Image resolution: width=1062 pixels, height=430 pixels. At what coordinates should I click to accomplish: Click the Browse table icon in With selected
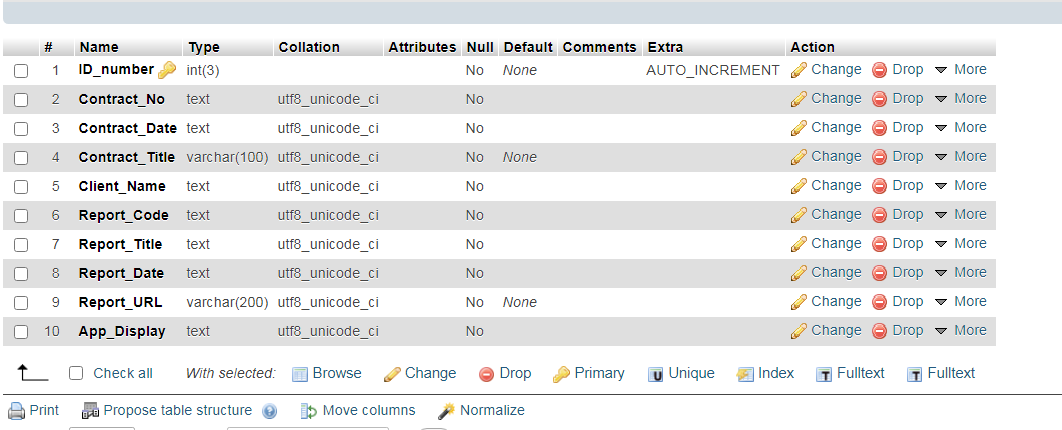coord(300,374)
